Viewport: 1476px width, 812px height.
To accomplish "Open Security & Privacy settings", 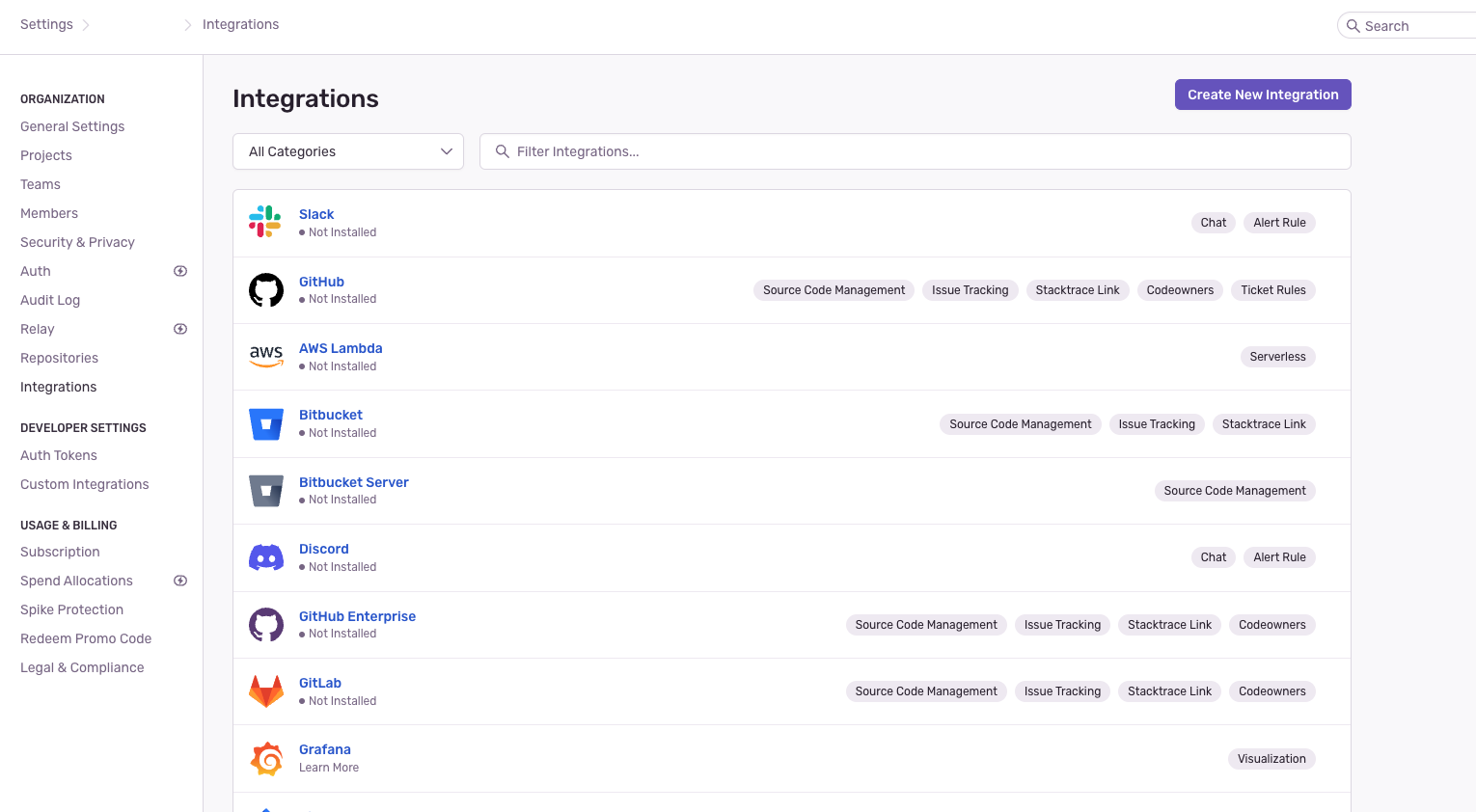I will click(77, 242).
